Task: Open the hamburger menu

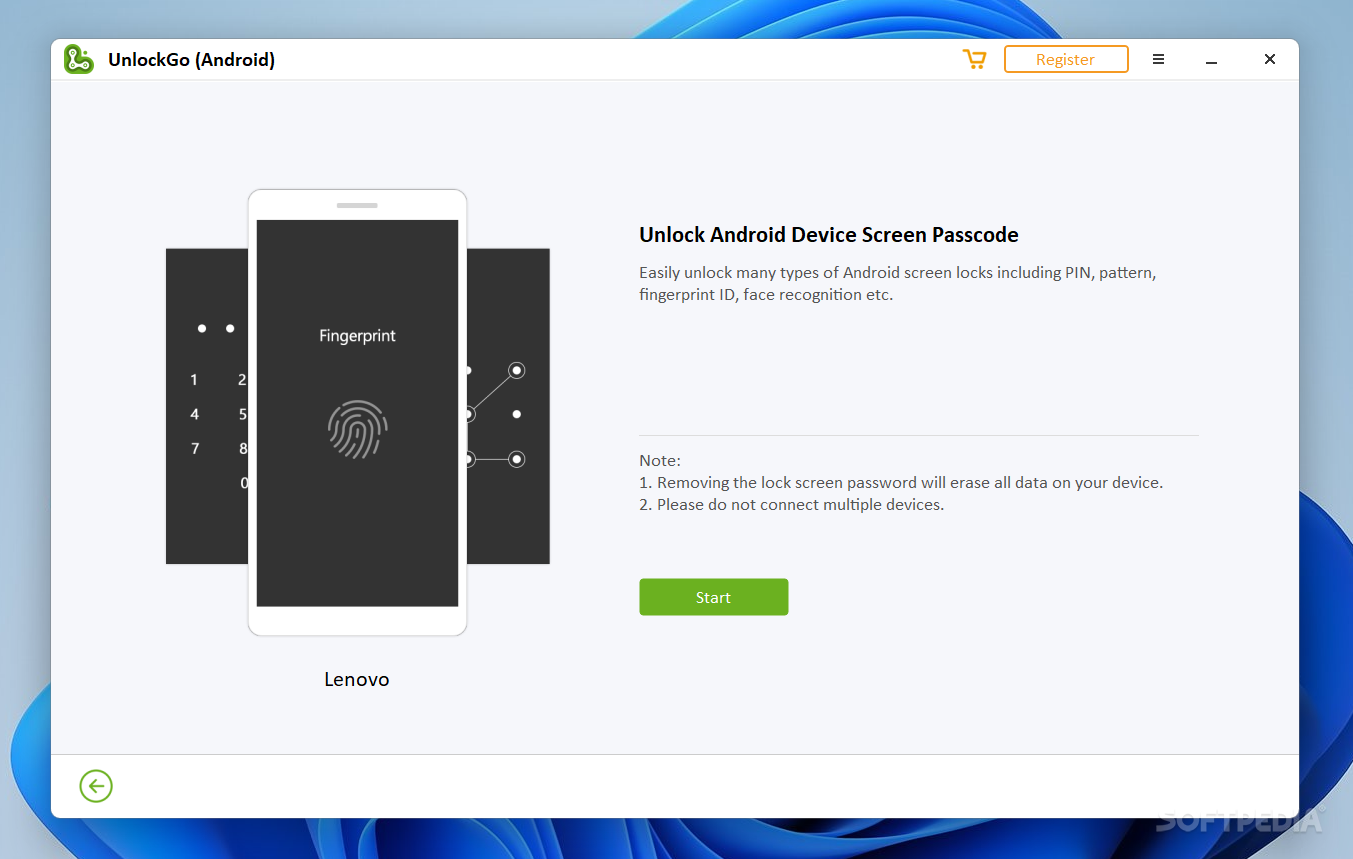Action: click(x=1158, y=59)
